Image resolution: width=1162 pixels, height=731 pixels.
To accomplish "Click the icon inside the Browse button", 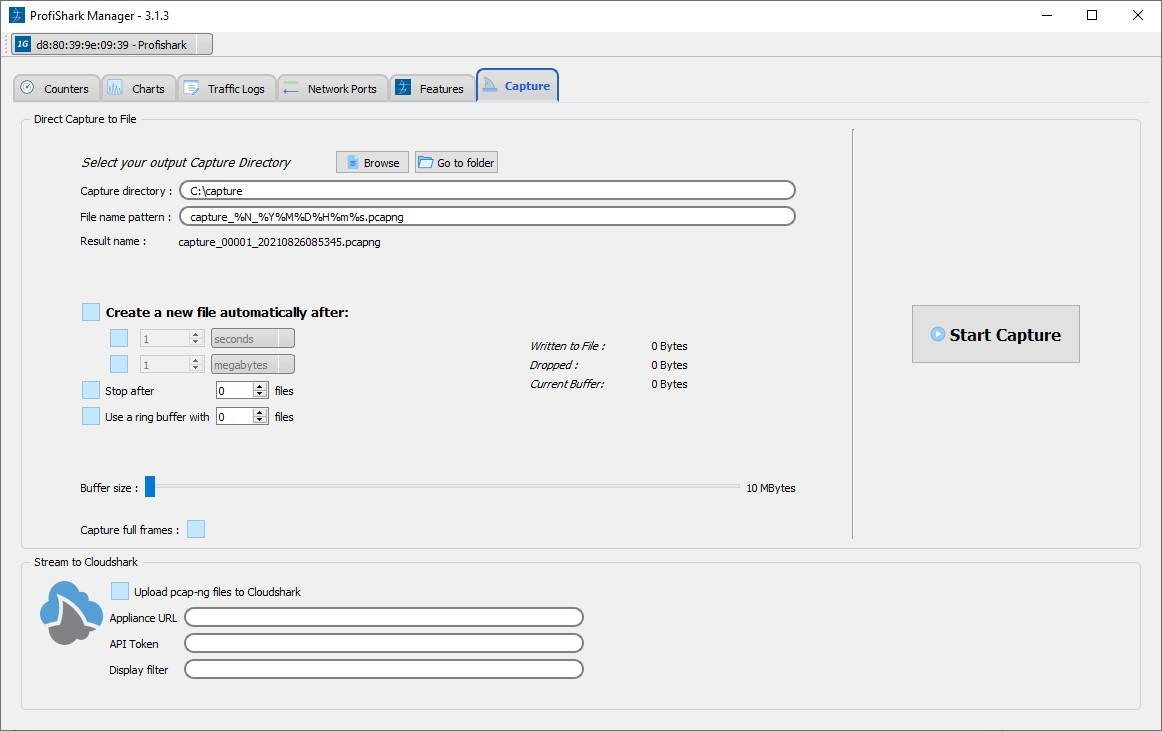I will 351,162.
